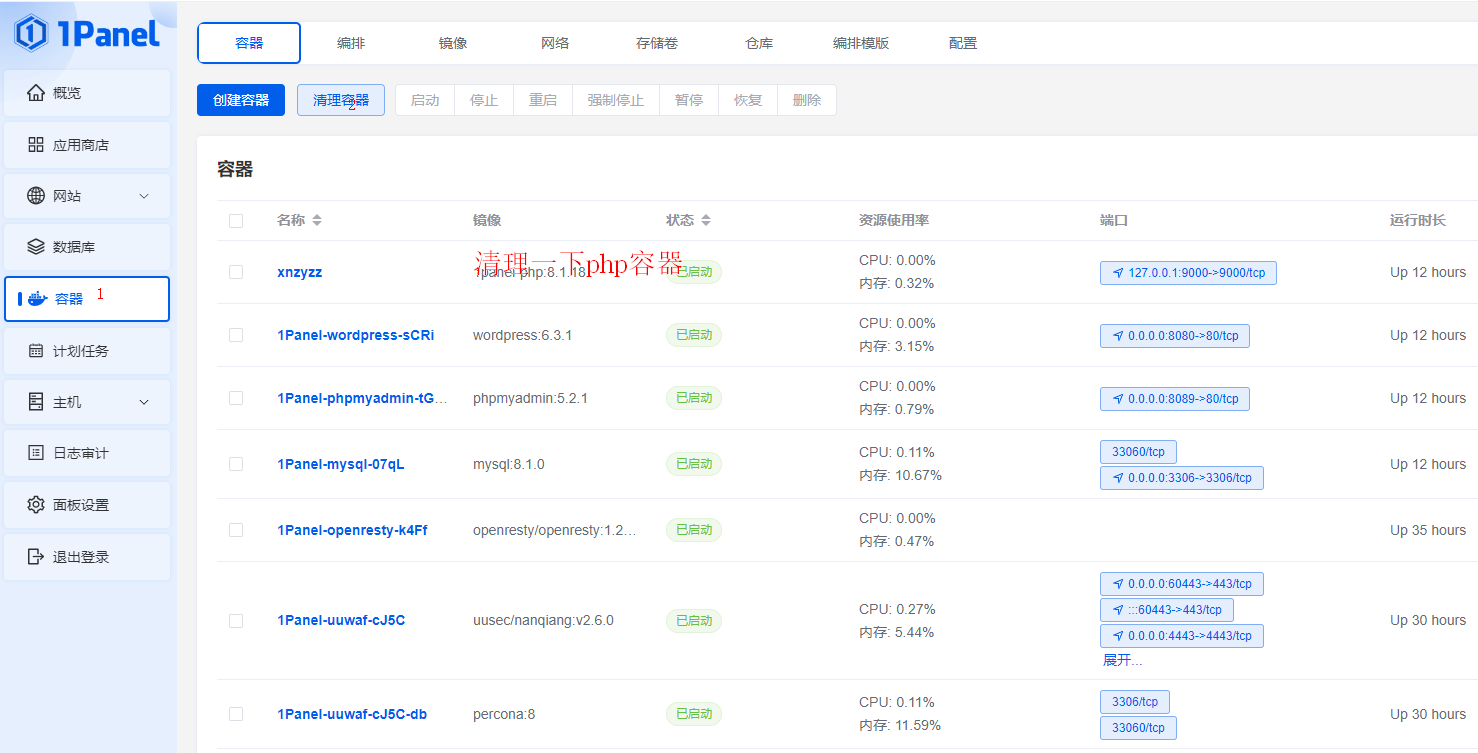
Task: Click the log icon beside 日志审计
Action: point(36,453)
